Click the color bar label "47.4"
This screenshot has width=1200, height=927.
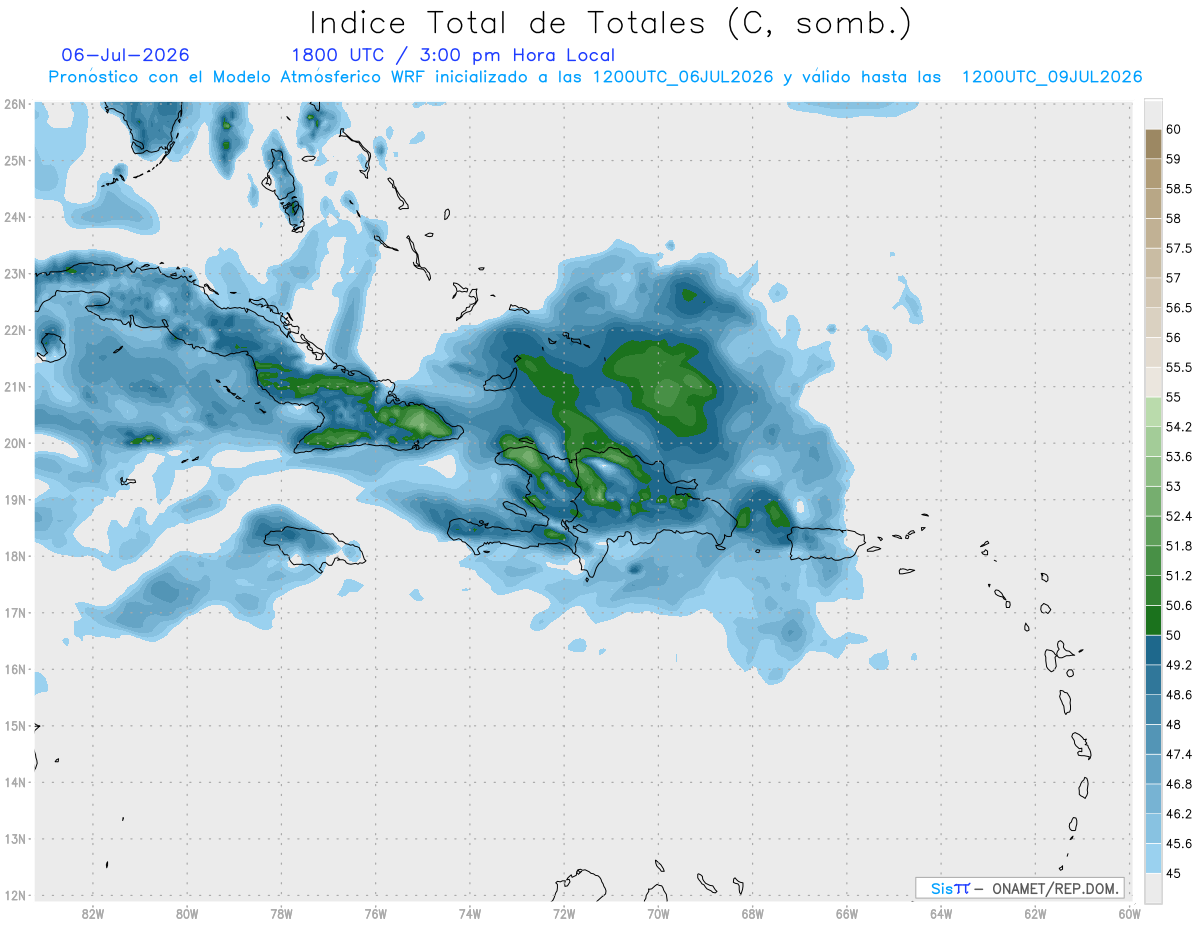click(1179, 754)
